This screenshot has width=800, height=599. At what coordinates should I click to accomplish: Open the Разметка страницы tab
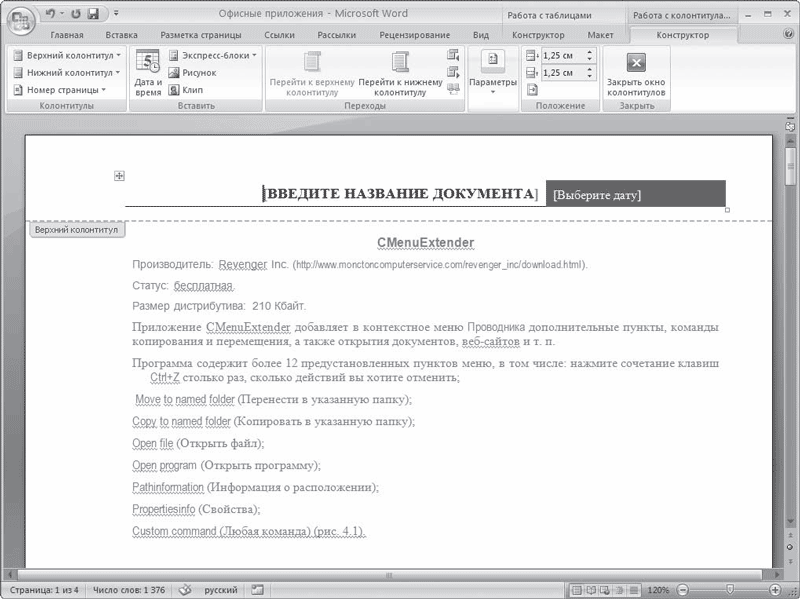tap(201, 35)
